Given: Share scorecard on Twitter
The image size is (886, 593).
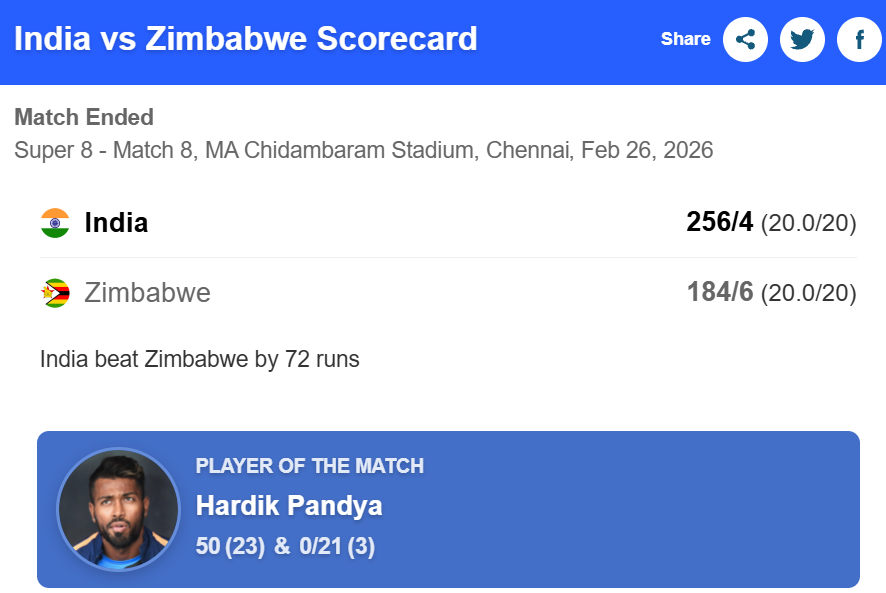Looking at the screenshot, I should [x=802, y=40].
